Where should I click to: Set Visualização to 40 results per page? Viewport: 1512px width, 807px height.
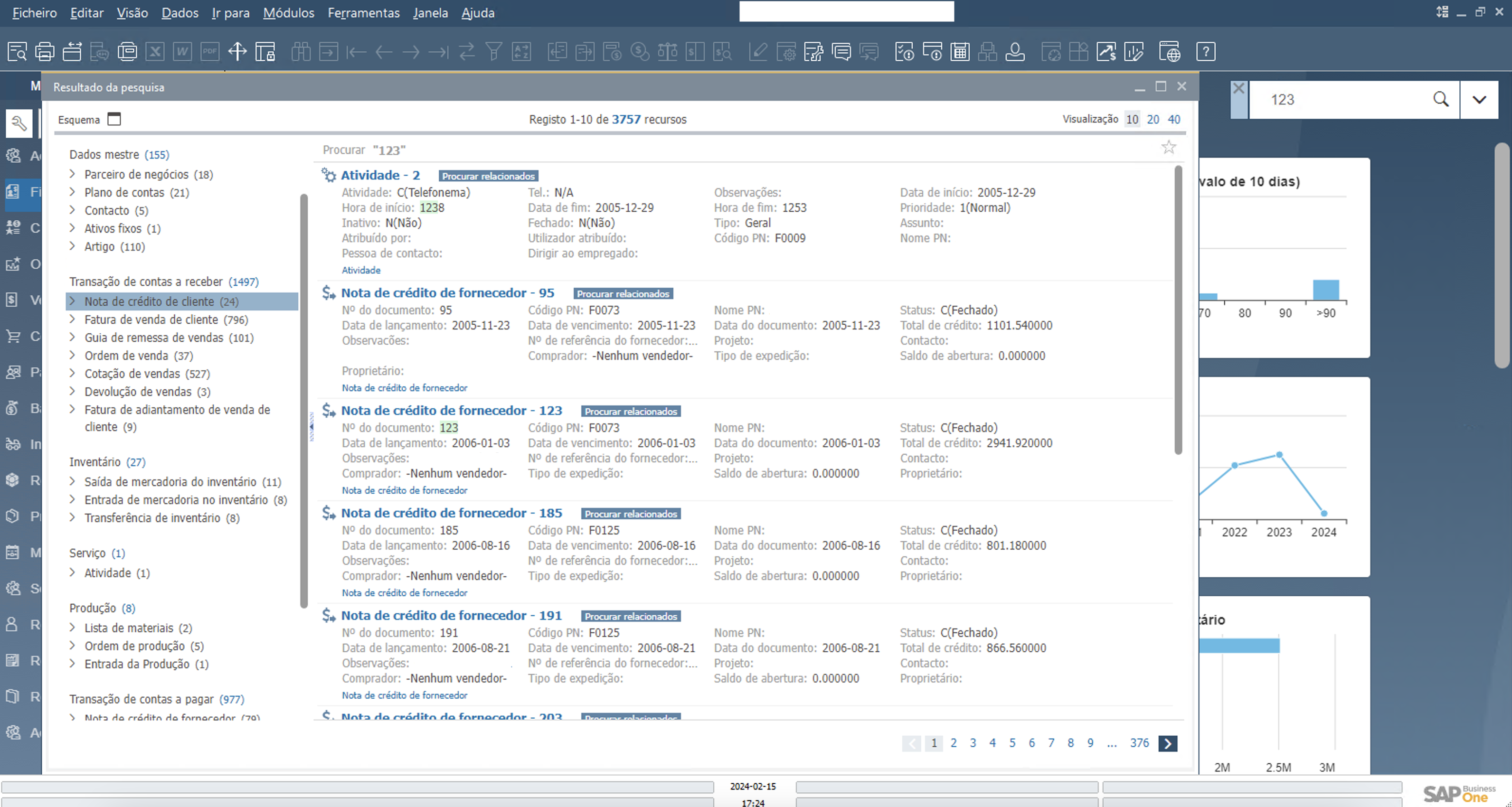1173,119
